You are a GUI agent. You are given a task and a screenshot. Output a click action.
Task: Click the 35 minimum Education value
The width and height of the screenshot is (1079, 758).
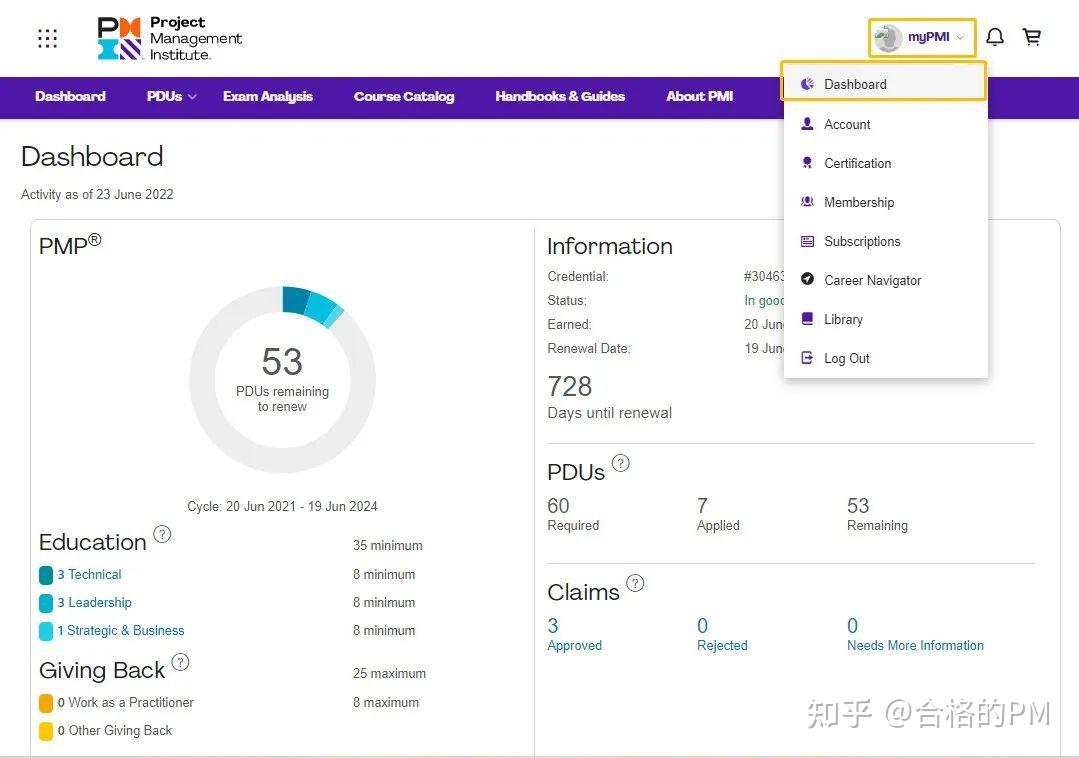coord(387,545)
